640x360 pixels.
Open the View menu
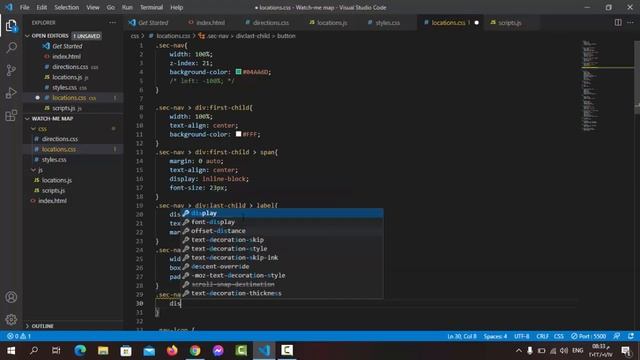93,7
